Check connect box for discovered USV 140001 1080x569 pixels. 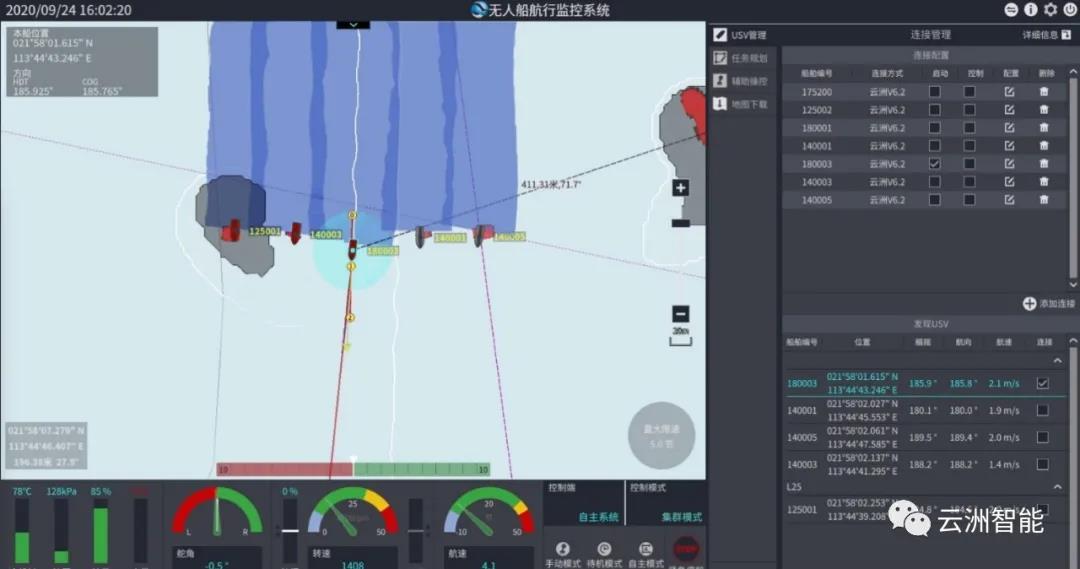click(1043, 411)
